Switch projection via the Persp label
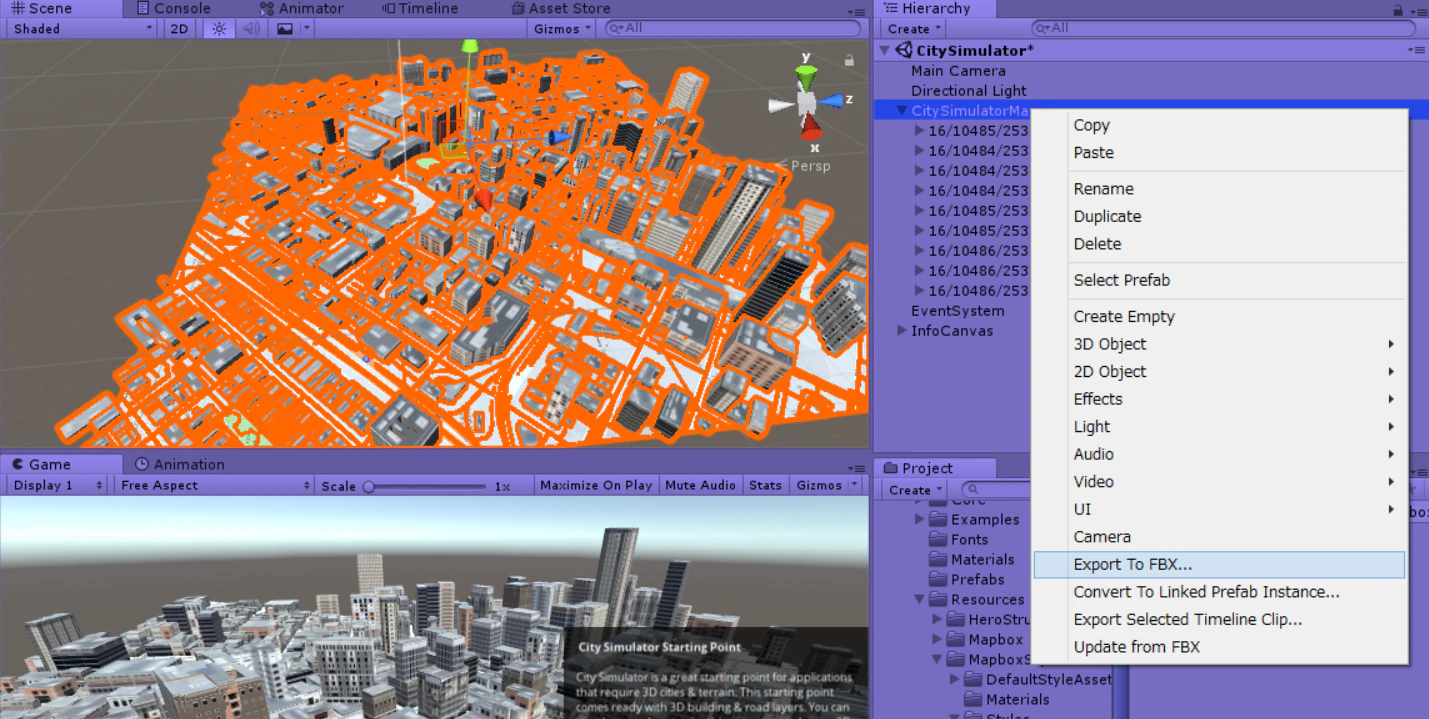 coord(810,166)
